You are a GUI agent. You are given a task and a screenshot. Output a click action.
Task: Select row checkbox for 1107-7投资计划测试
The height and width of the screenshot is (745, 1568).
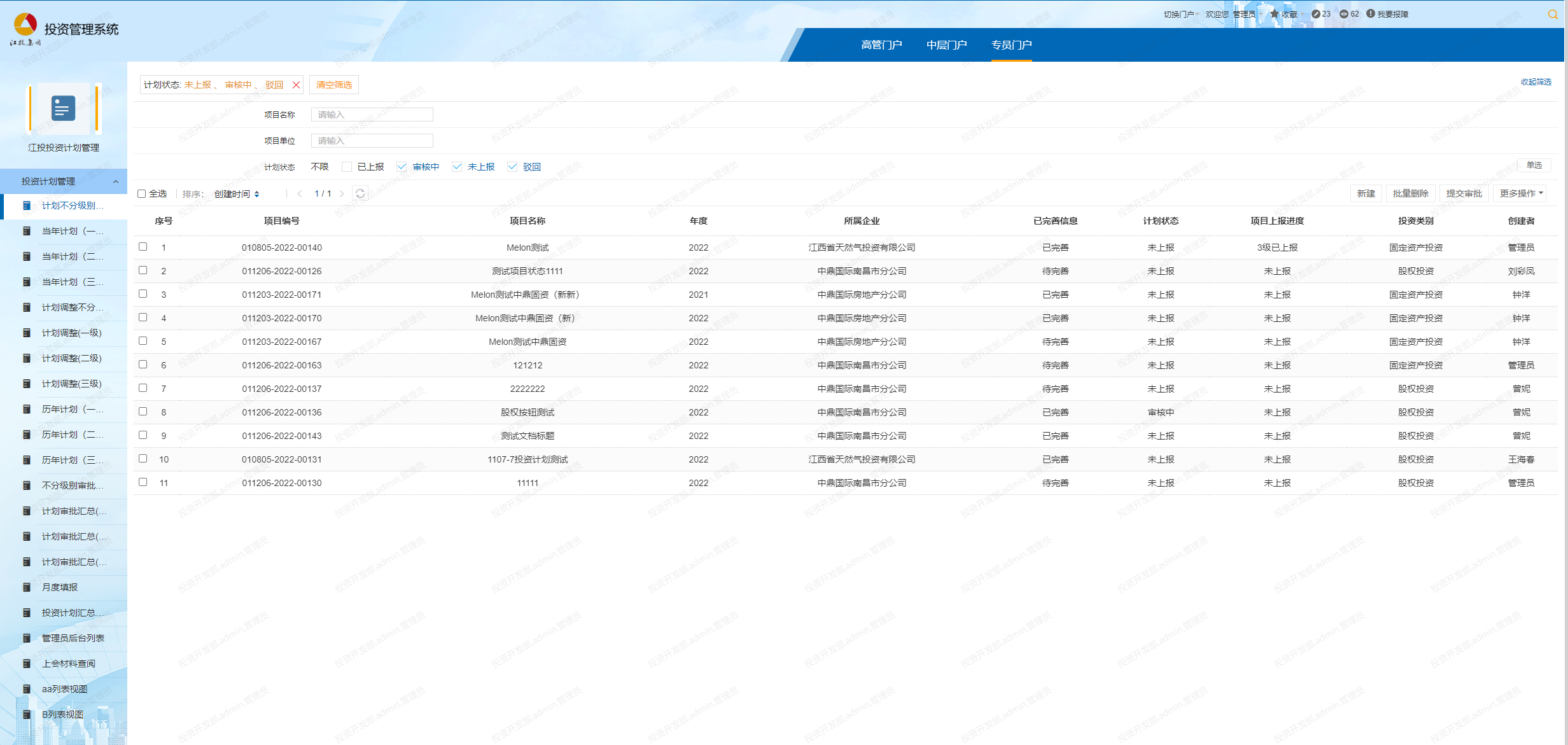143,459
